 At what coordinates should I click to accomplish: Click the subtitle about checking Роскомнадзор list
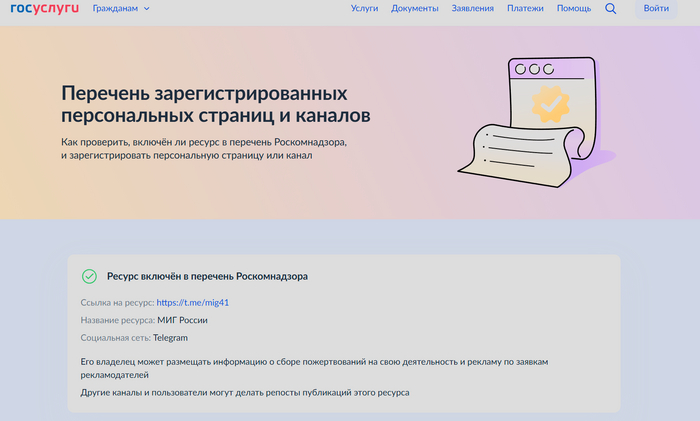[x=203, y=149]
